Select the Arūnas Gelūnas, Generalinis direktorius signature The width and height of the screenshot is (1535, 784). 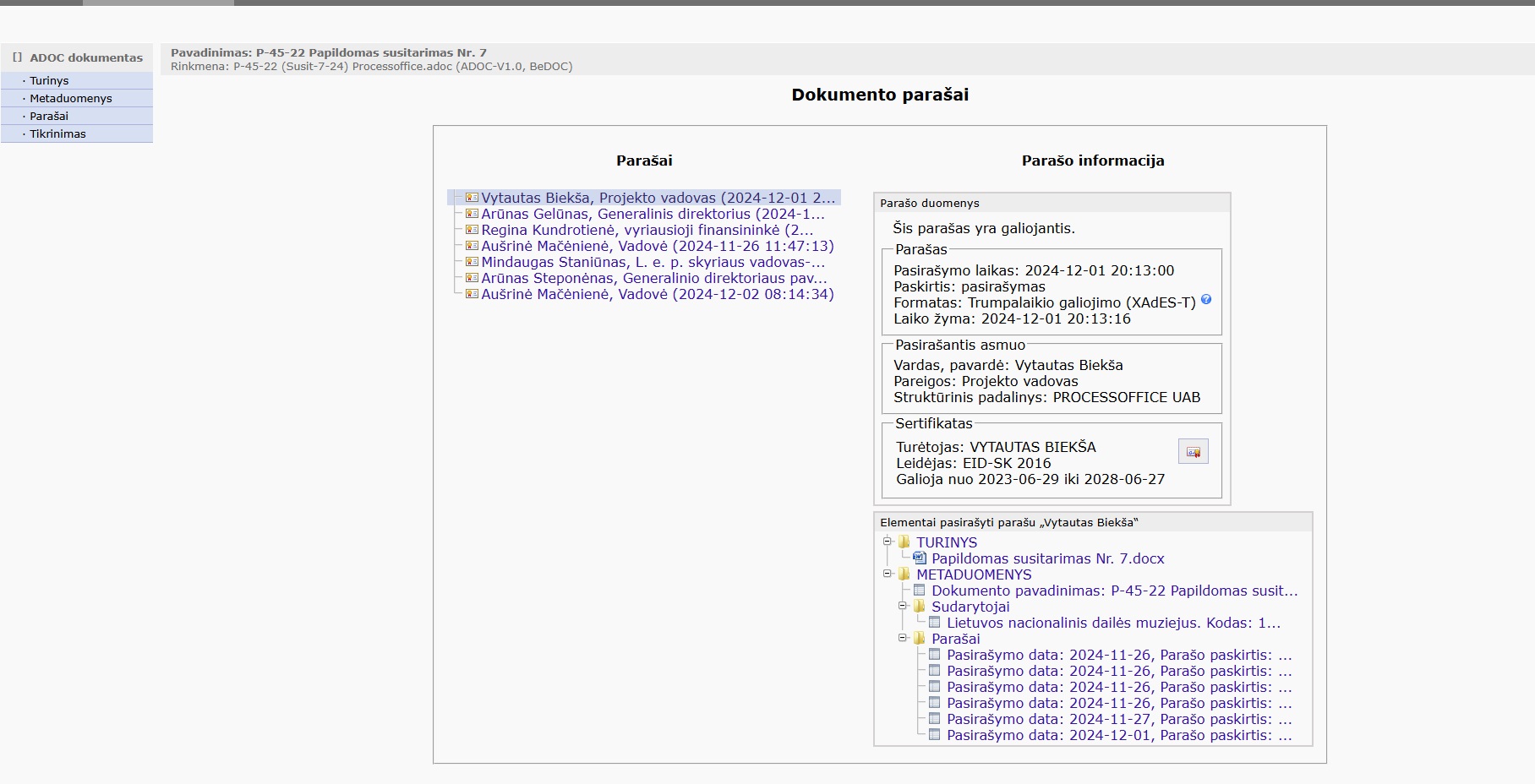[x=653, y=215]
